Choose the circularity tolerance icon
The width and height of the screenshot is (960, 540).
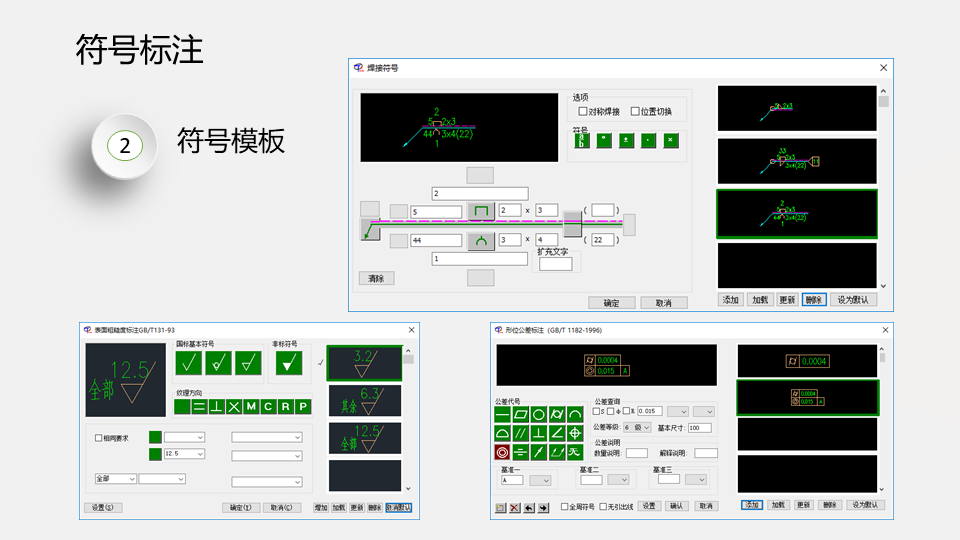tap(539, 414)
